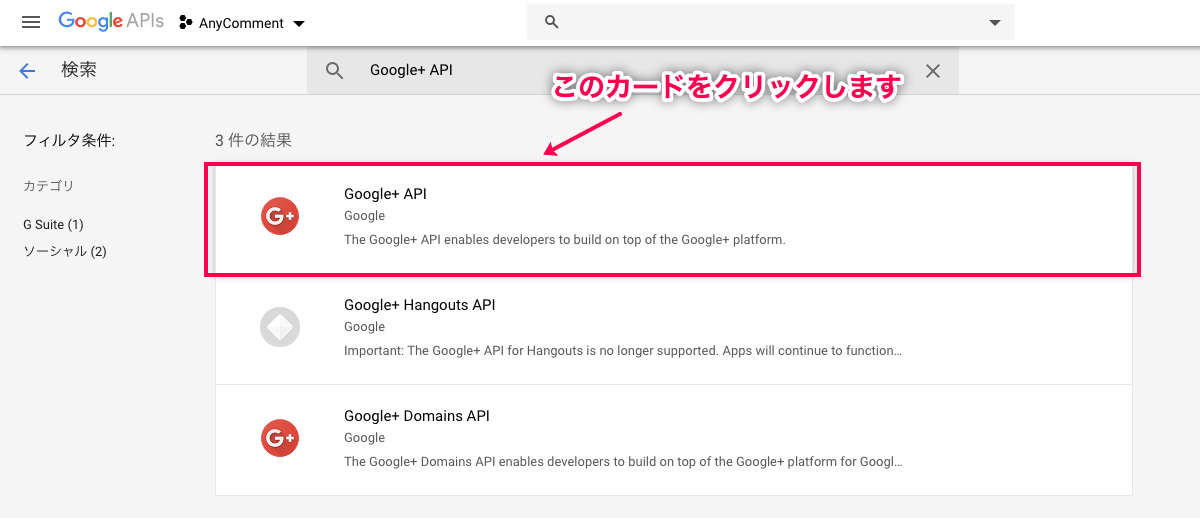Clear the search query with X
1200x518 pixels.
pos(933,71)
